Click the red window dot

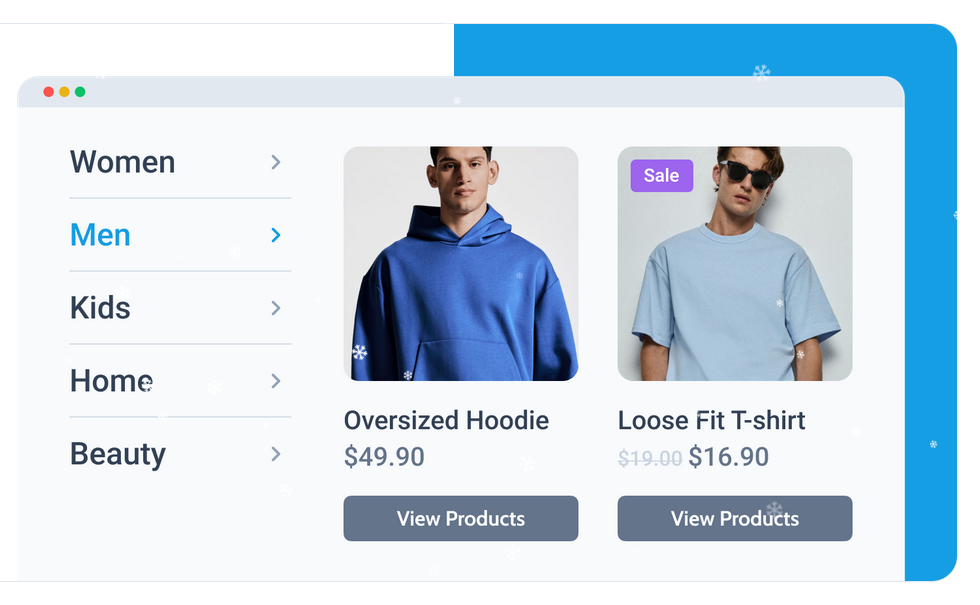(x=48, y=92)
